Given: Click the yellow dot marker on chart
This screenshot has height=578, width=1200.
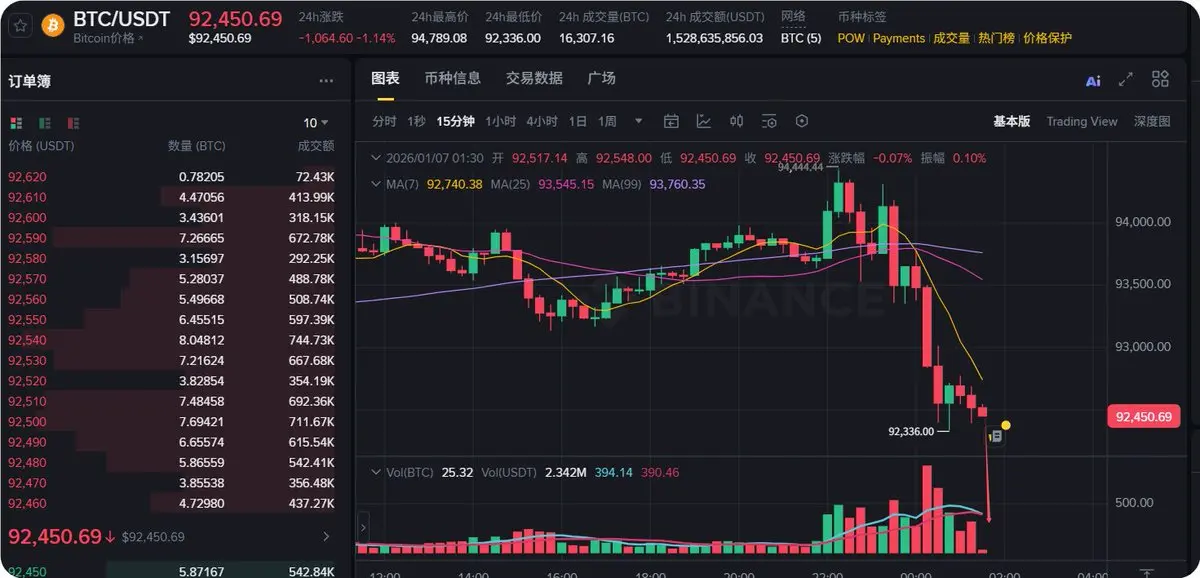Looking at the screenshot, I should pos(1005,426).
